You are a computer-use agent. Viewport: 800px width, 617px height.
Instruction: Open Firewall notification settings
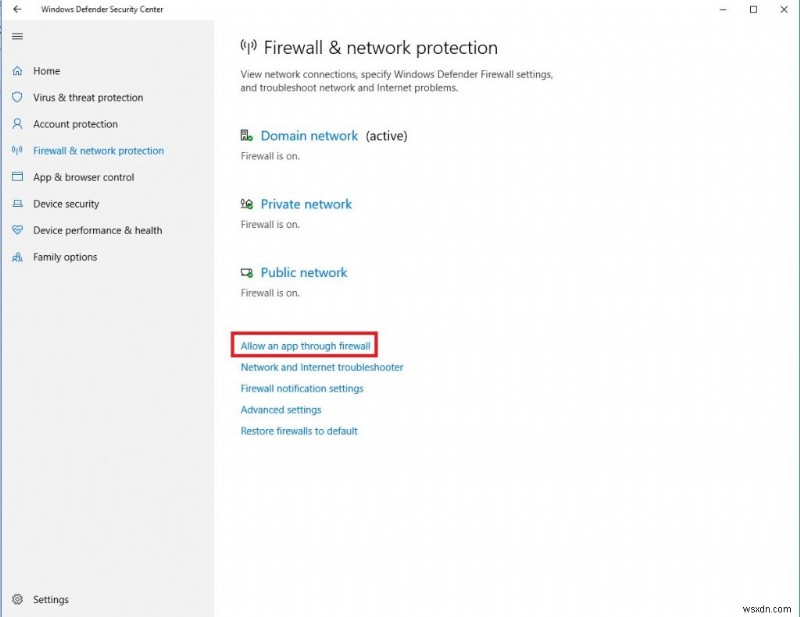(302, 388)
